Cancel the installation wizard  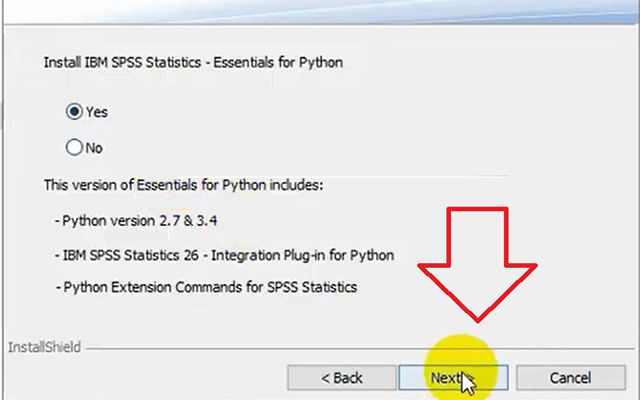point(571,378)
